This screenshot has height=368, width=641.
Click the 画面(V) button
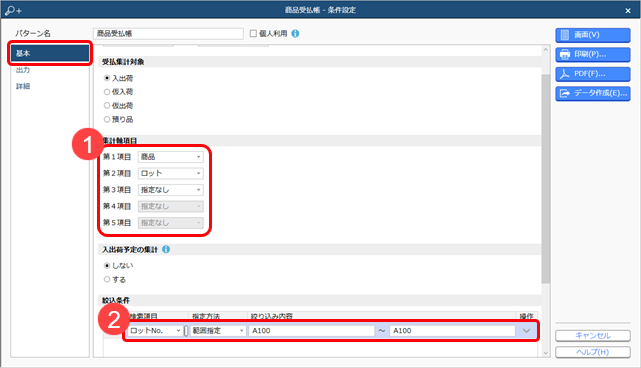[x=593, y=35]
